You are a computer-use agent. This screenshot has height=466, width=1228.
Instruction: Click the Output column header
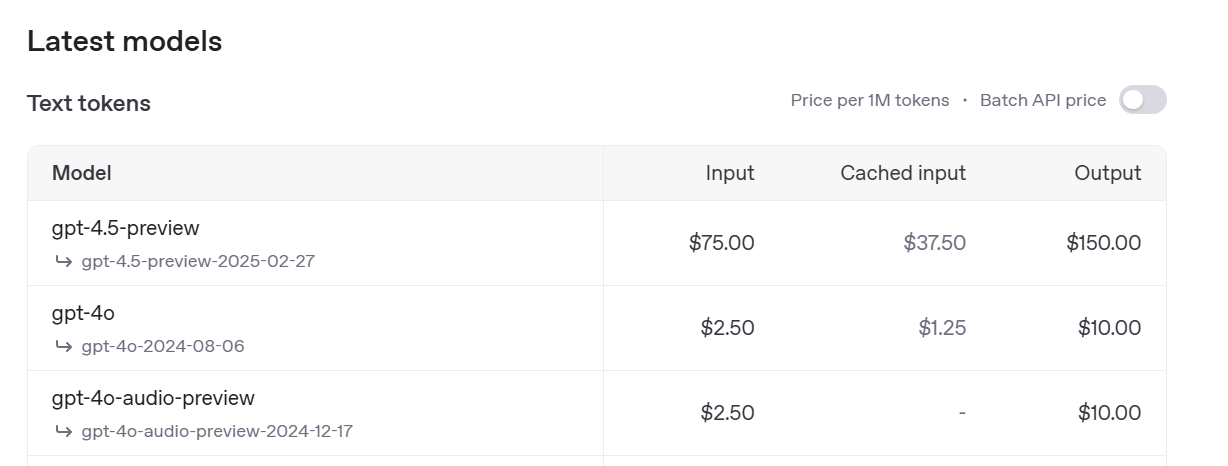click(1107, 173)
